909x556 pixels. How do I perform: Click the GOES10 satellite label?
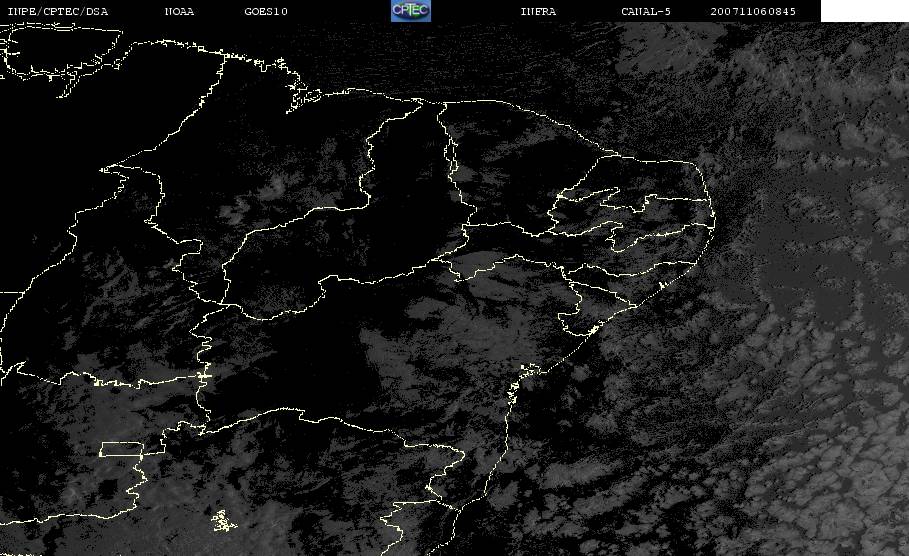(x=265, y=12)
